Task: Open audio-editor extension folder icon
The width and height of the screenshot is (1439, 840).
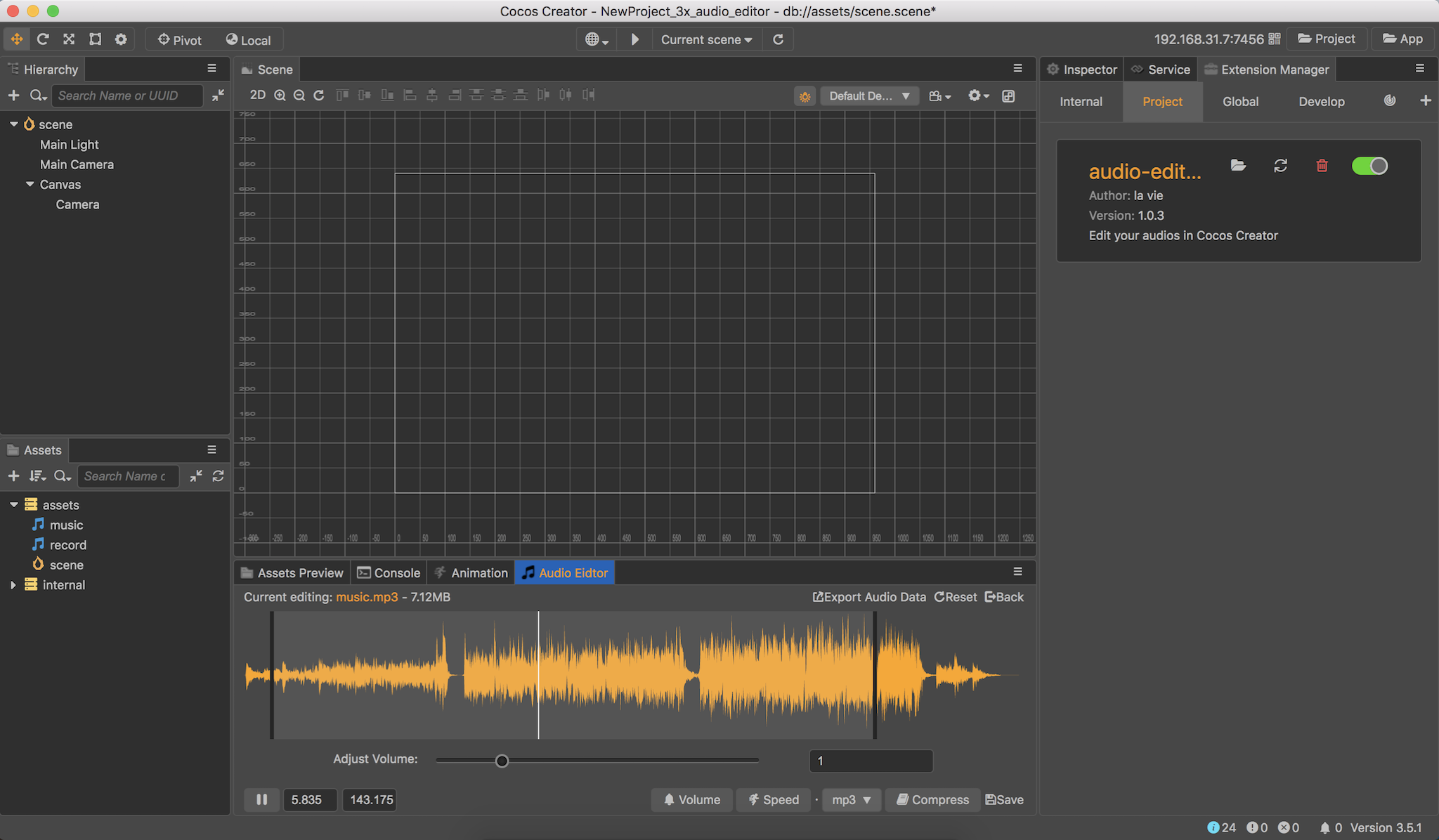Action: (1238, 166)
